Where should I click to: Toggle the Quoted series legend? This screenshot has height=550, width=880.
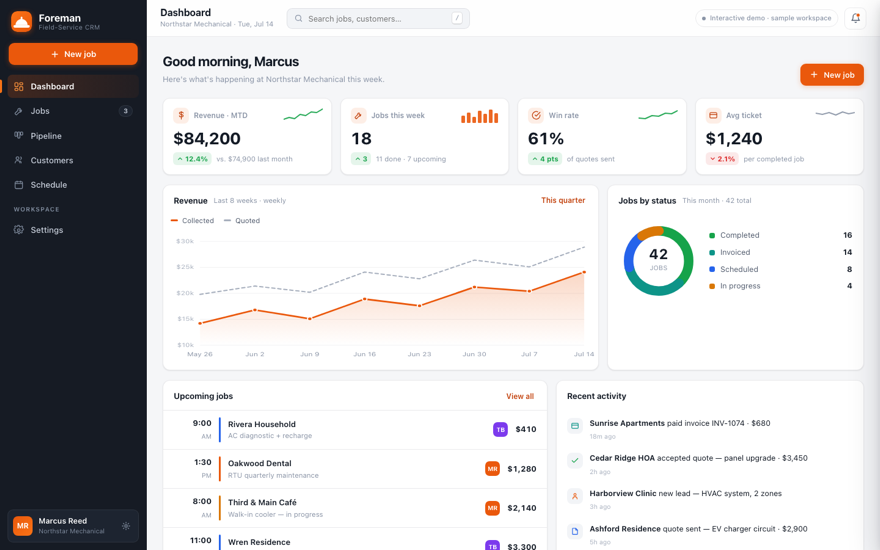coord(242,221)
